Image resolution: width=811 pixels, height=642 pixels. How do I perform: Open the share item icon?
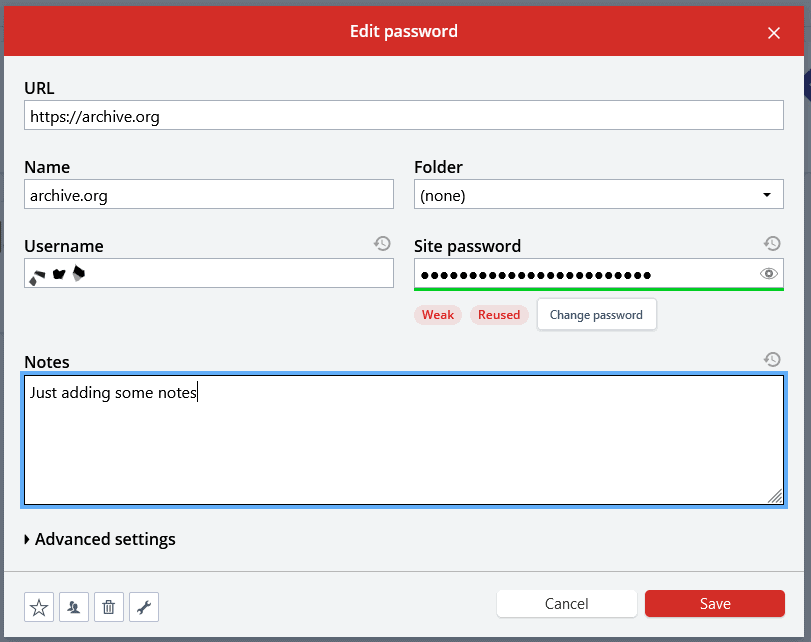tap(74, 607)
